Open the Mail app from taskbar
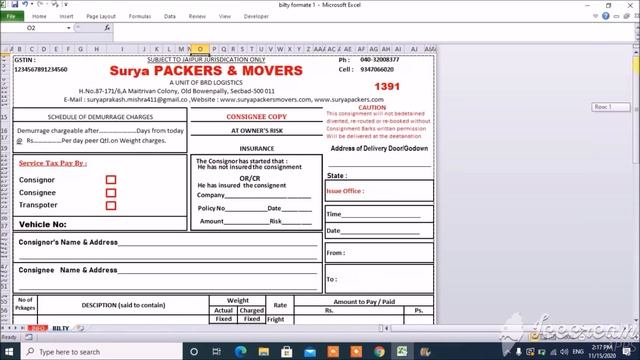 click(310, 352)
